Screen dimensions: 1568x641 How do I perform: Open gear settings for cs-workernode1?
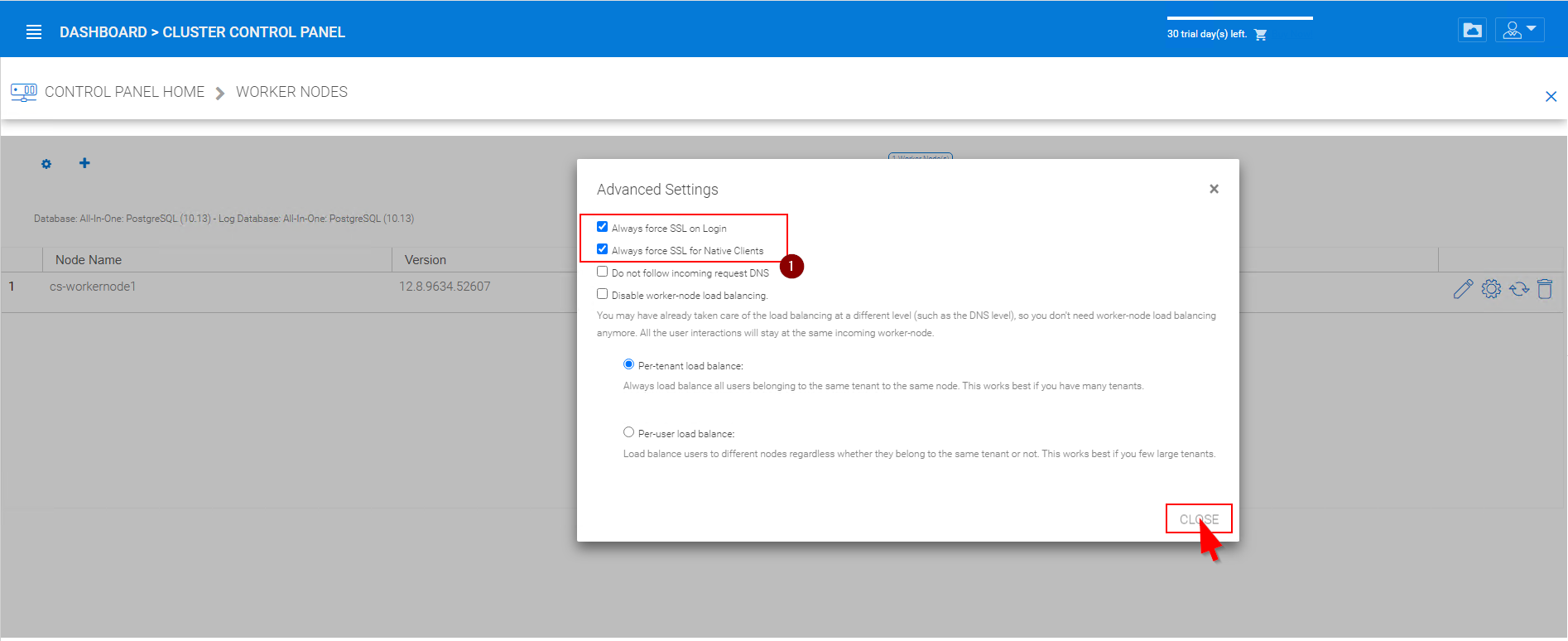click(1491, 289)
